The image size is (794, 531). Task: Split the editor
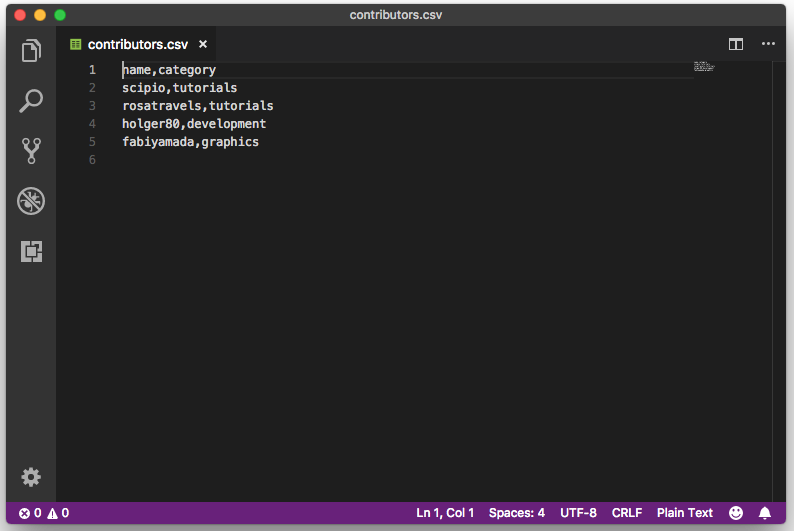tap(736, 44)
